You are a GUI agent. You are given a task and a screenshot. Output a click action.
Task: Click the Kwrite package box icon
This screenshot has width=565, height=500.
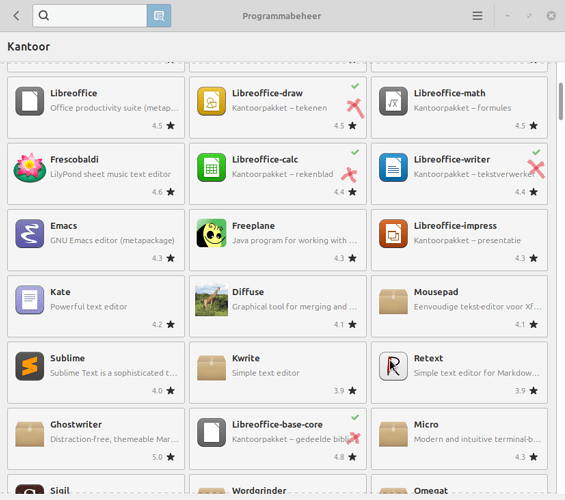[212, 367]
